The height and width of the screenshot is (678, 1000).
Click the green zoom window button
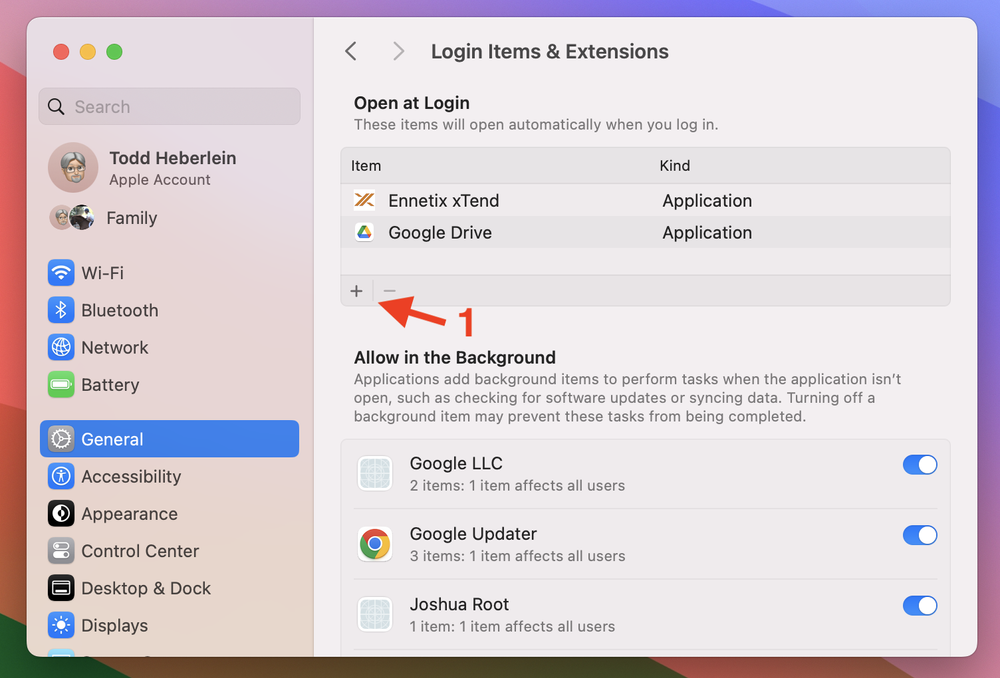[115, 52]
